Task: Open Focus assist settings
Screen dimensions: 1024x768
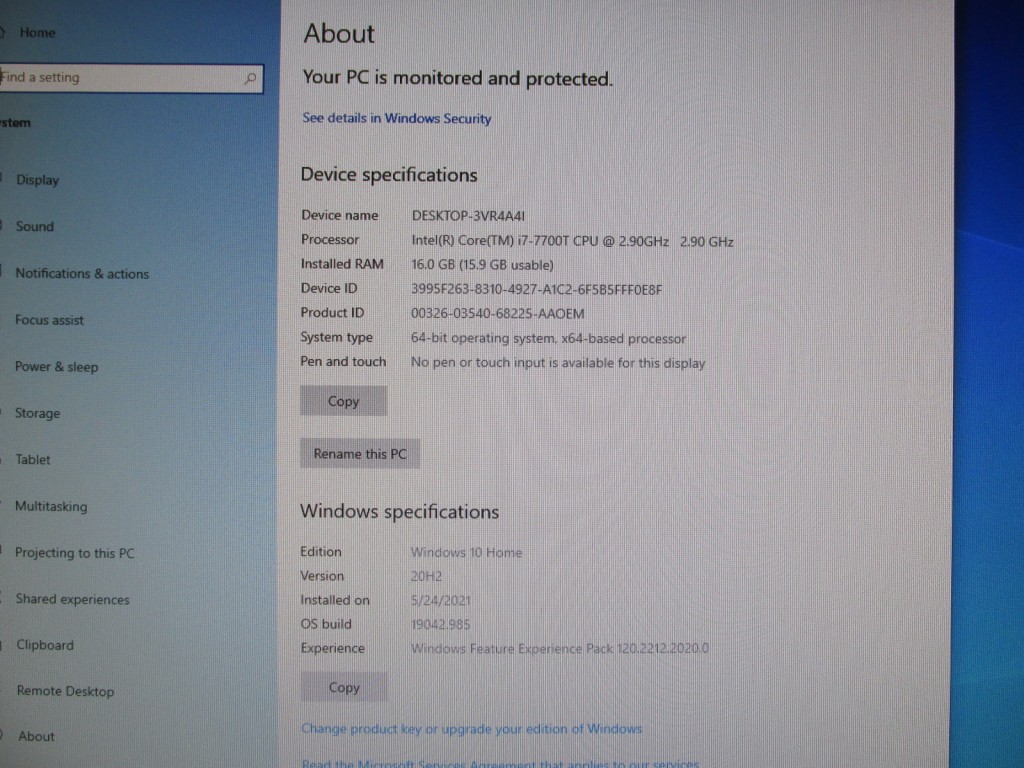Action: (50, 320)
